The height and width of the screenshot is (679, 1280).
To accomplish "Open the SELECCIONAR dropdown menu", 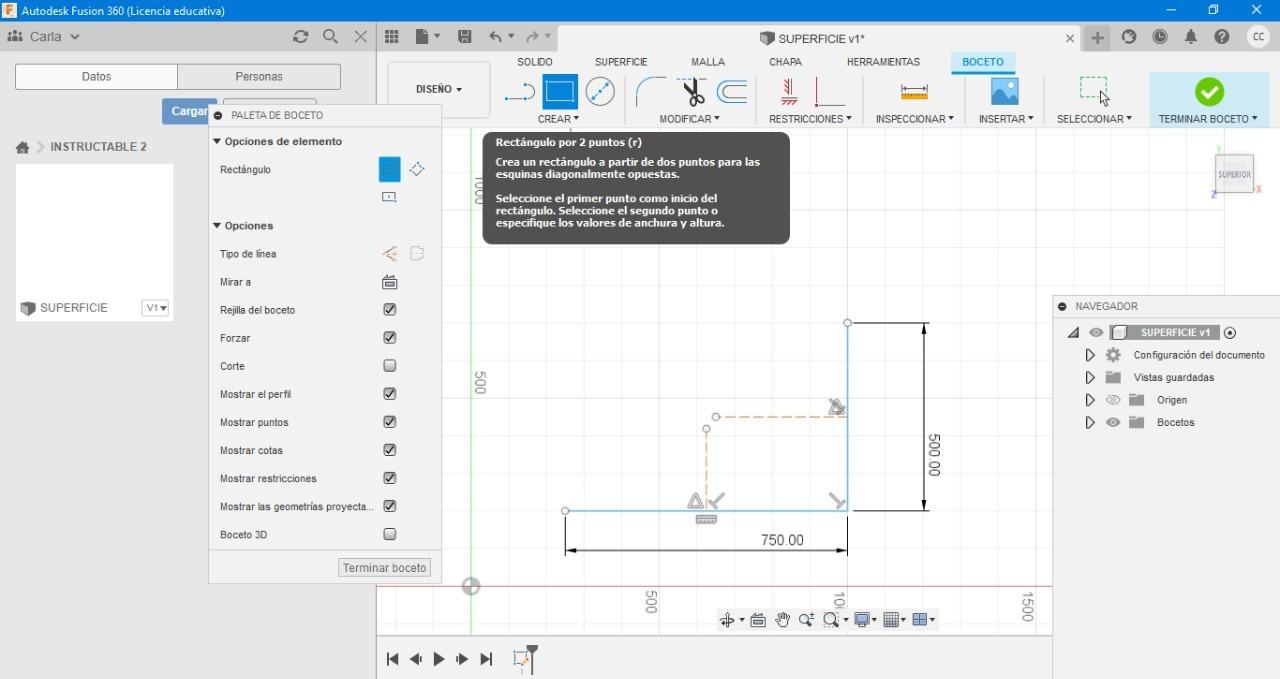I will point(1094,119).
